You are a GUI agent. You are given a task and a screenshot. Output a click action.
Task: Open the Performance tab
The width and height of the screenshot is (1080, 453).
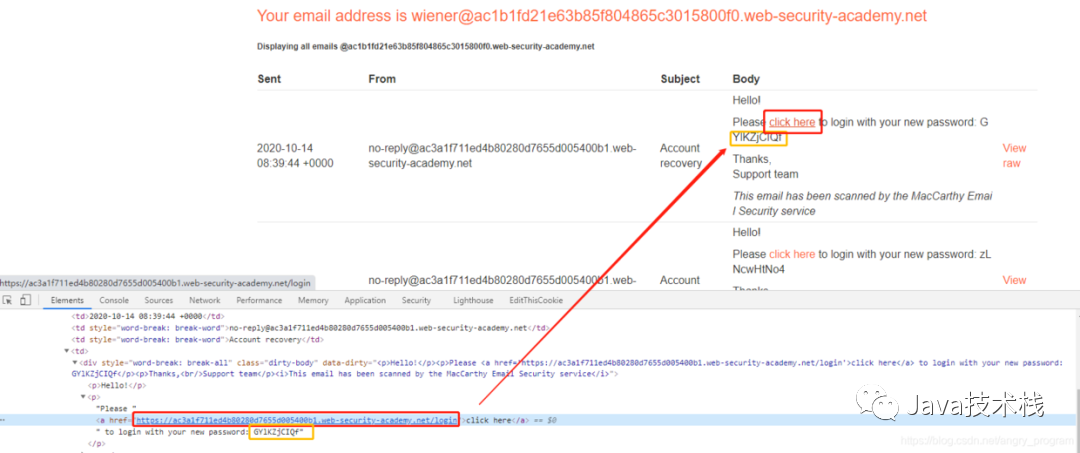(x=259, y=300)
